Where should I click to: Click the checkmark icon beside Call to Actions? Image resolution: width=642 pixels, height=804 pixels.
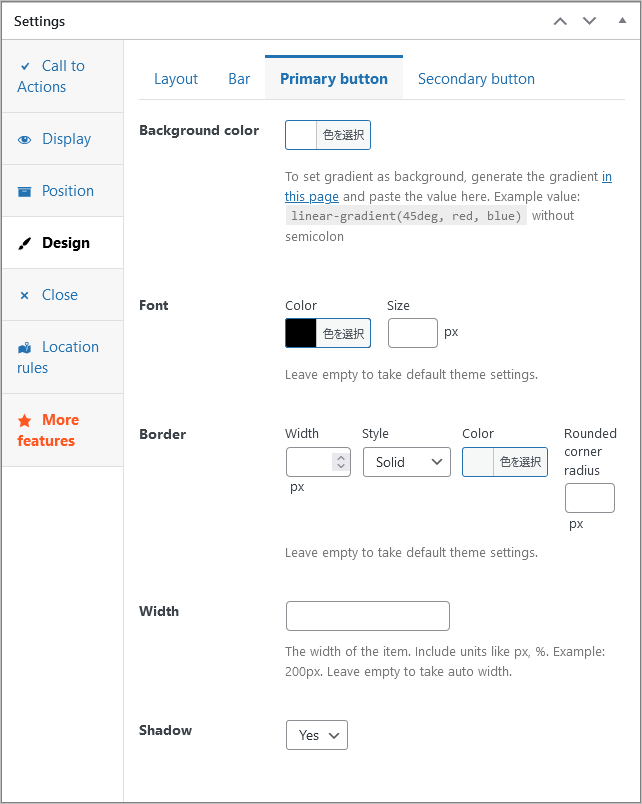coord(25,66)
